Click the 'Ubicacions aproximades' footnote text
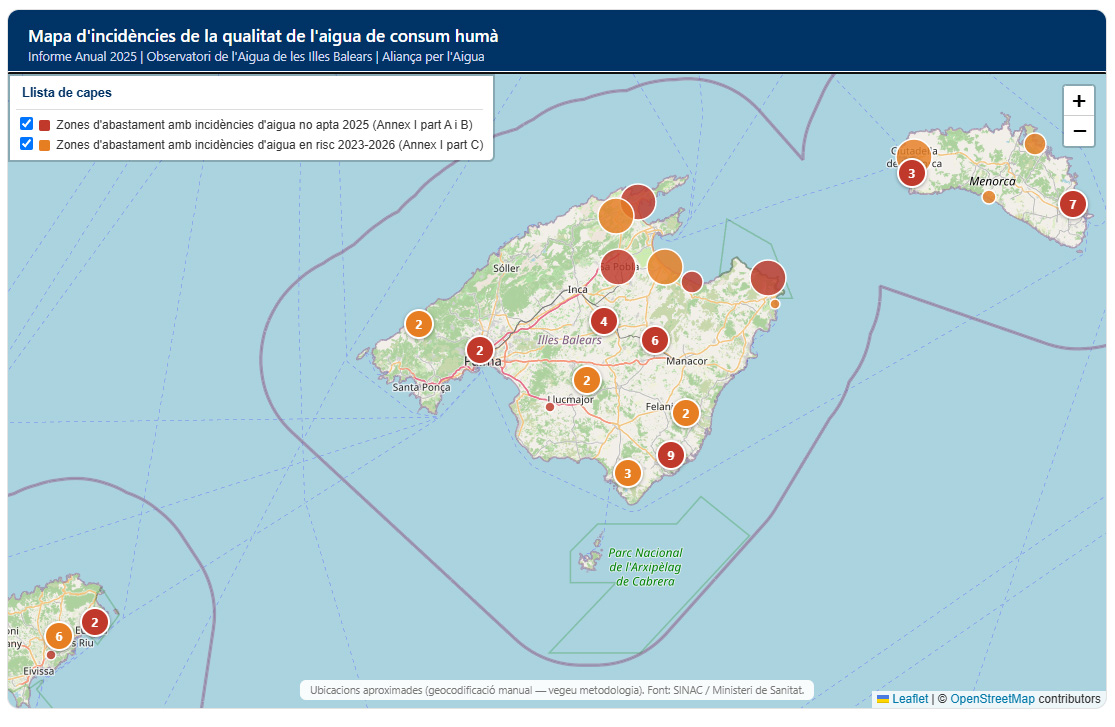The width and height of the screenshot is (1115, 727). [557, 690]
